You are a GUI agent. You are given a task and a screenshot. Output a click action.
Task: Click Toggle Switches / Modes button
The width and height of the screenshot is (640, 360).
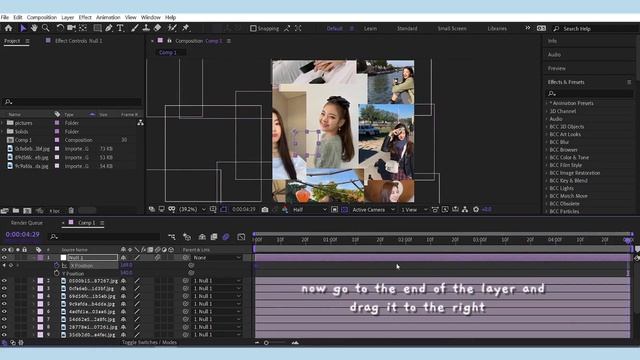(x=149, y=342)
